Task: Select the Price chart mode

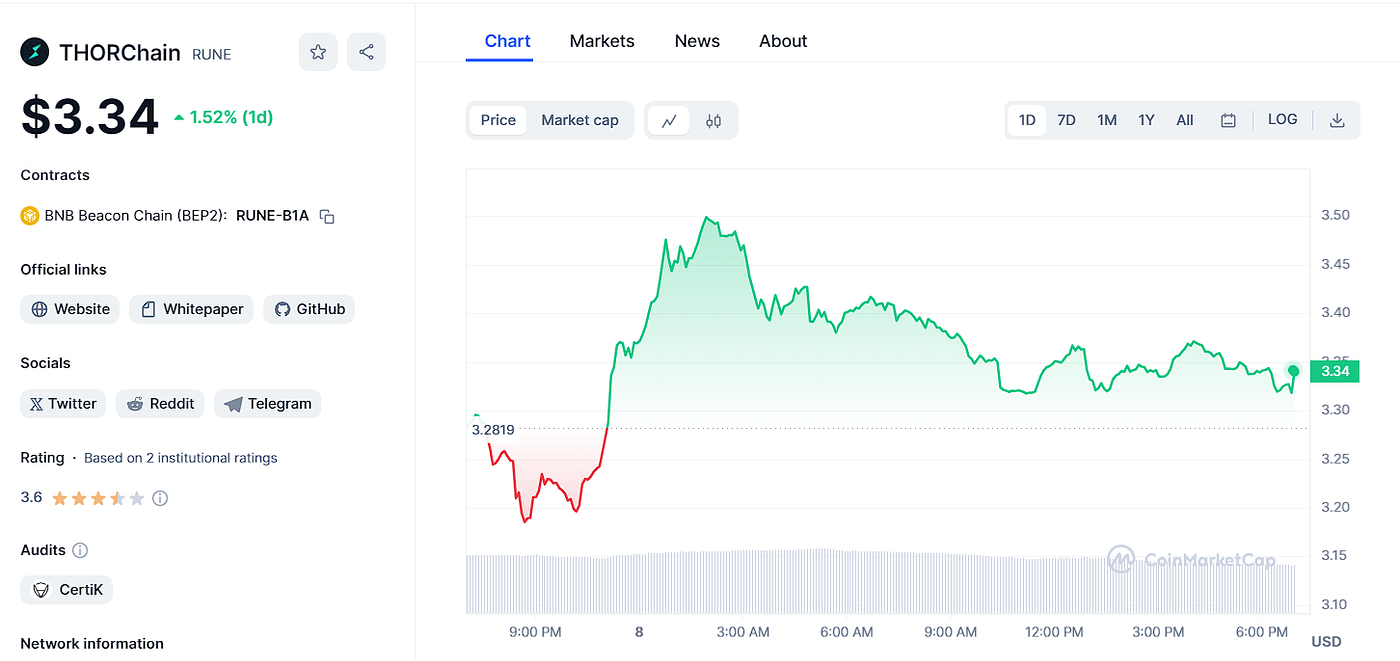Action: point(498,120)
